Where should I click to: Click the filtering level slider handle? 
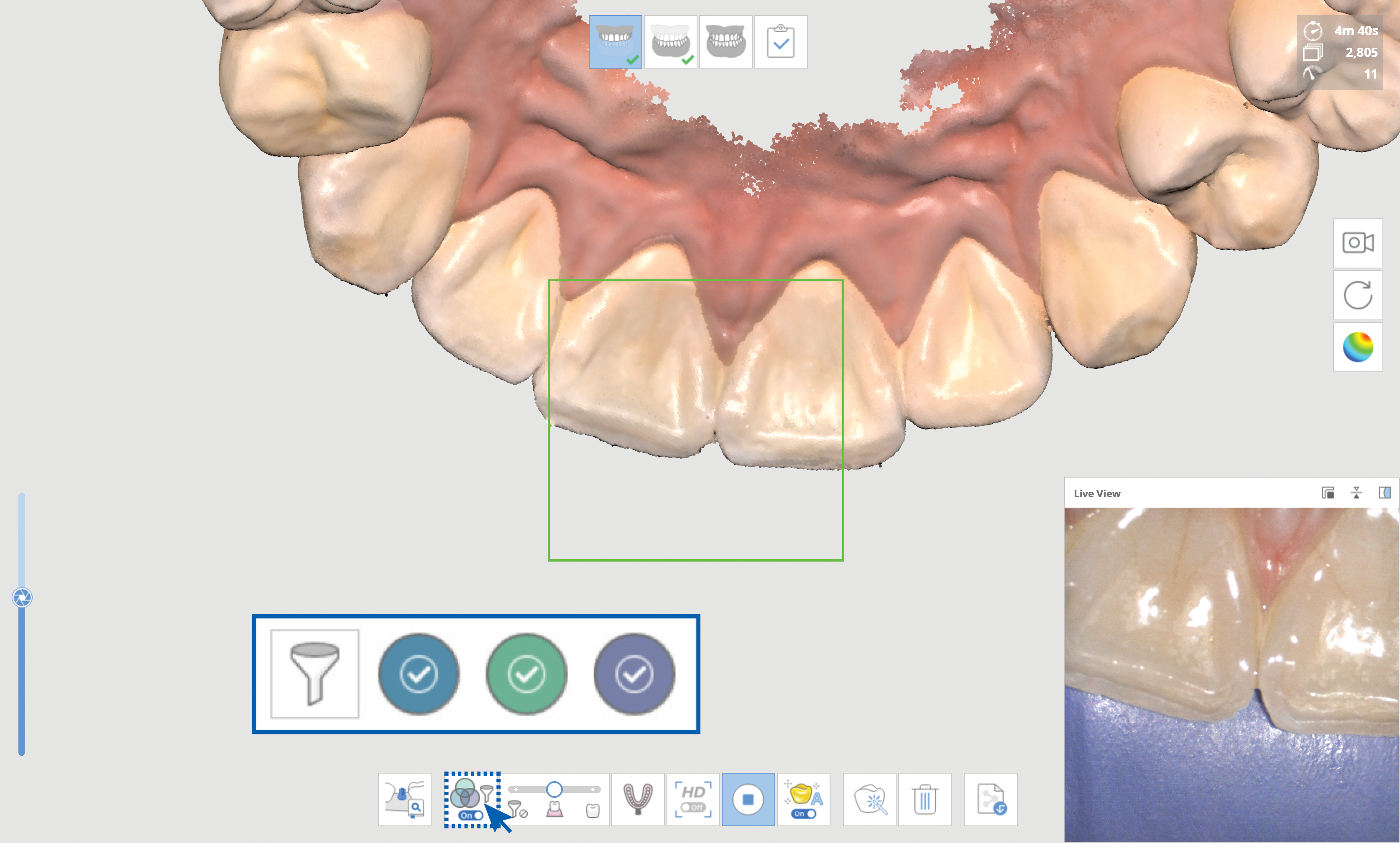click(x=554, y=789)
